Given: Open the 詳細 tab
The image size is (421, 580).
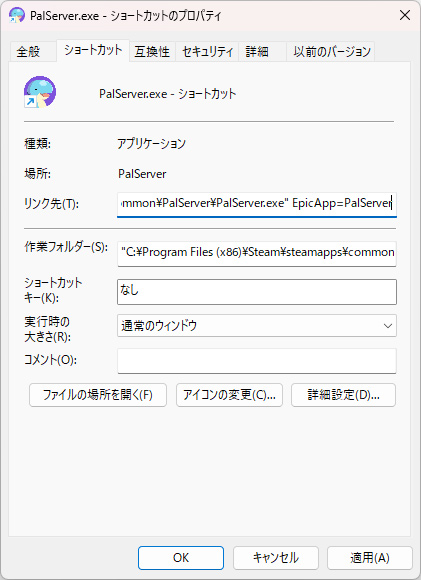Looking at the screenshot, I should tap(257, 51).
